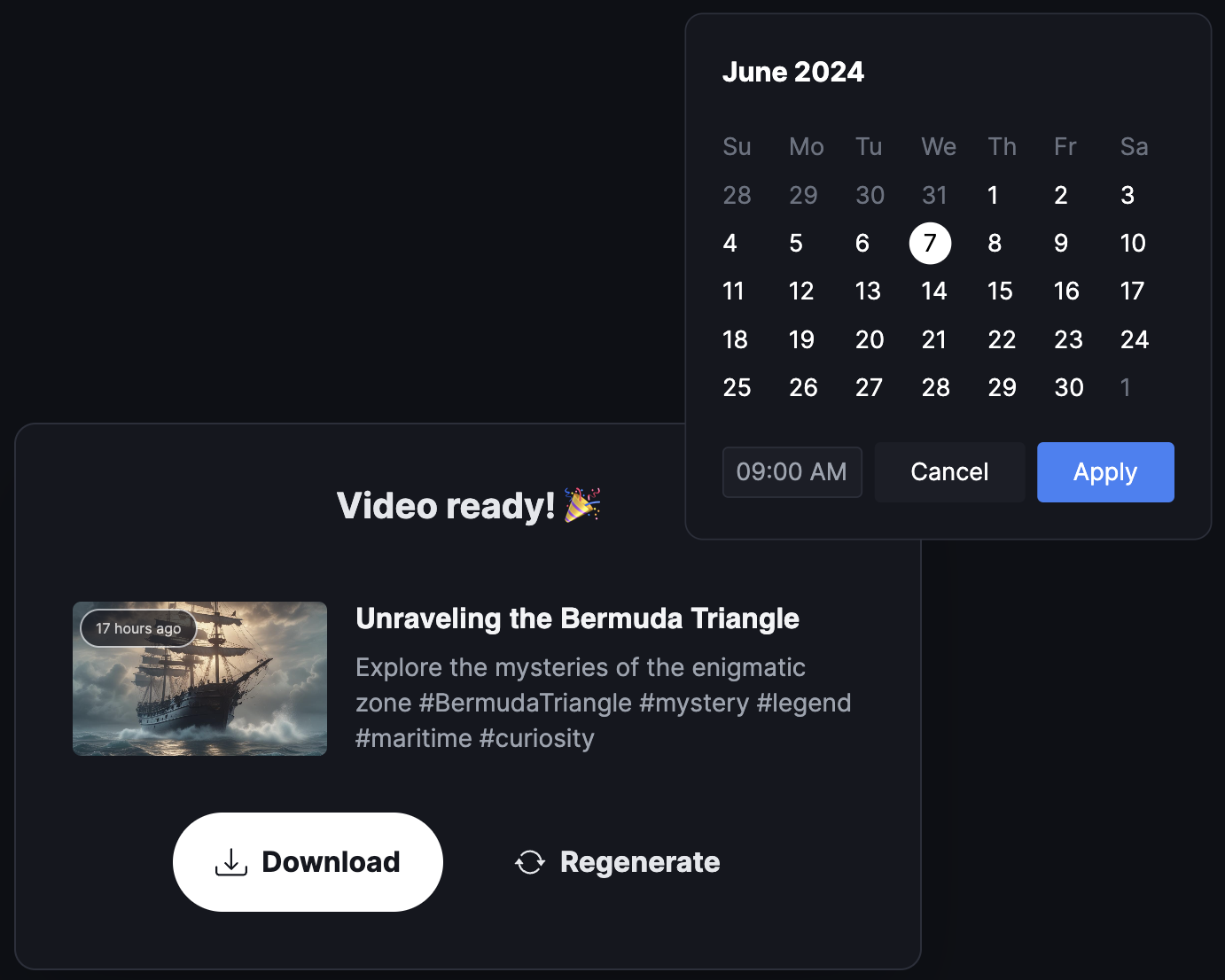1225x980 pixels.
Task: Edit the 09:00 AM time field
Action: [x=792, y=472]
